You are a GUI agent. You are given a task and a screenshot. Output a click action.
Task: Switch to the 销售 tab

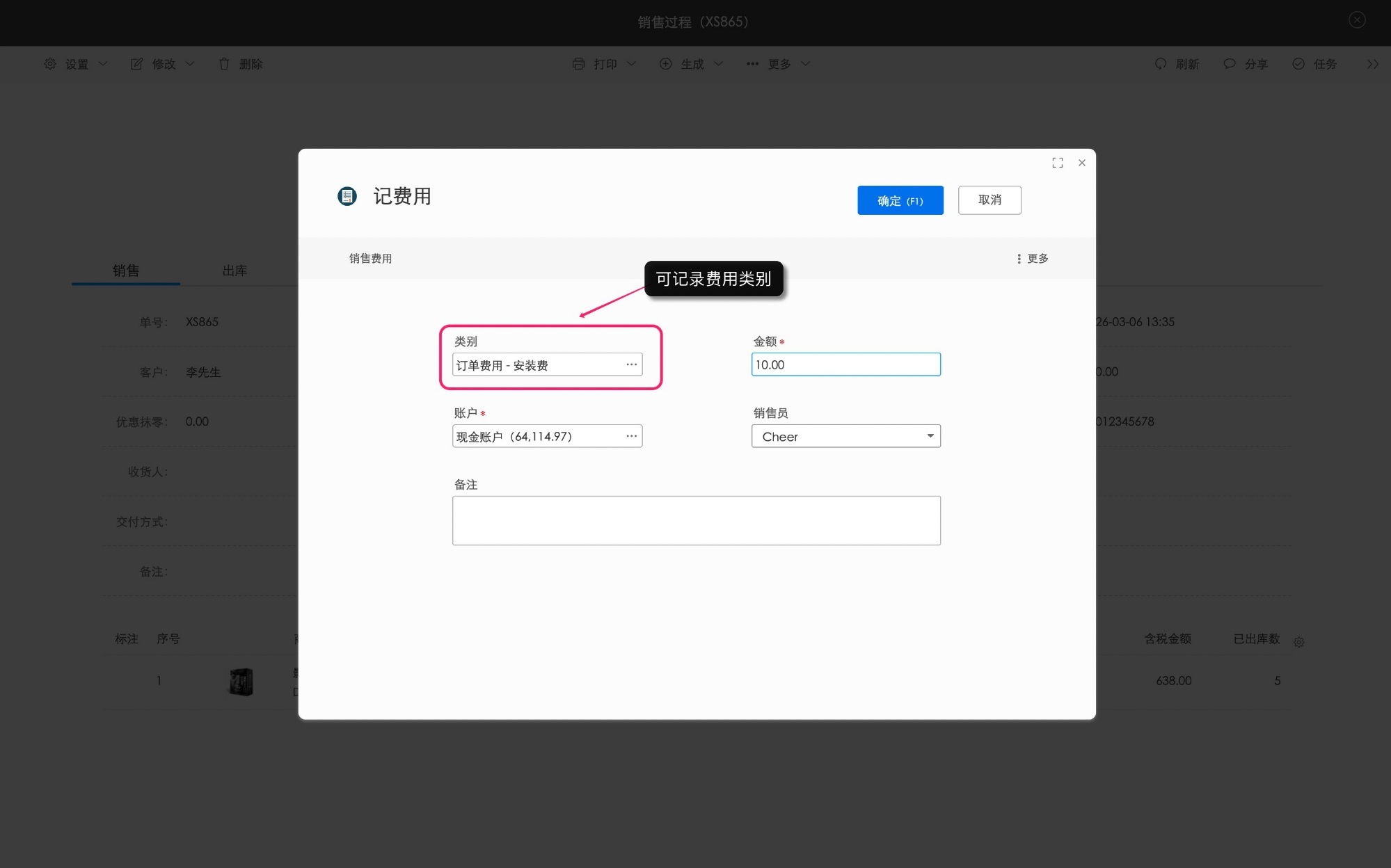click(x=125, y=270)
